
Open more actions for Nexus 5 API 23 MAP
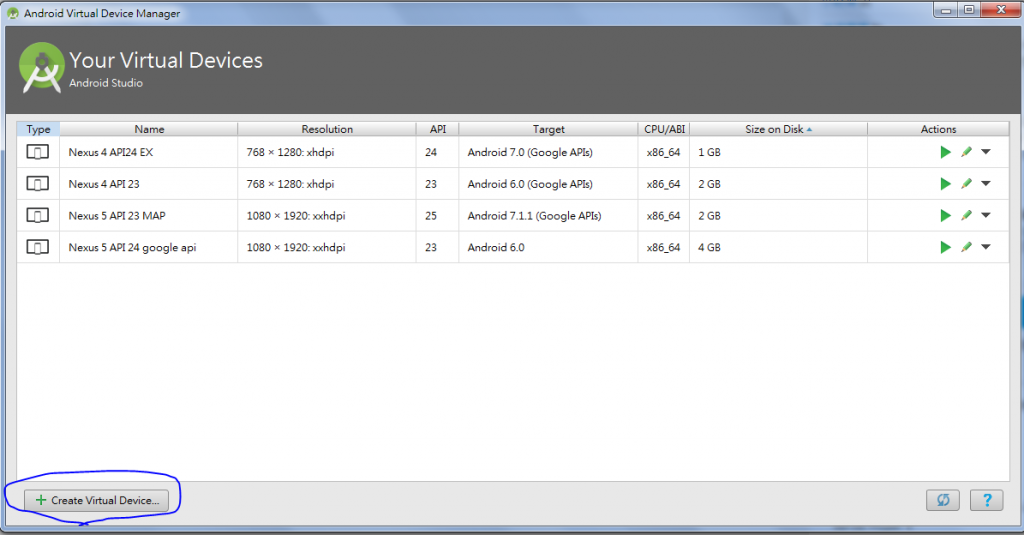pos(986,216)
